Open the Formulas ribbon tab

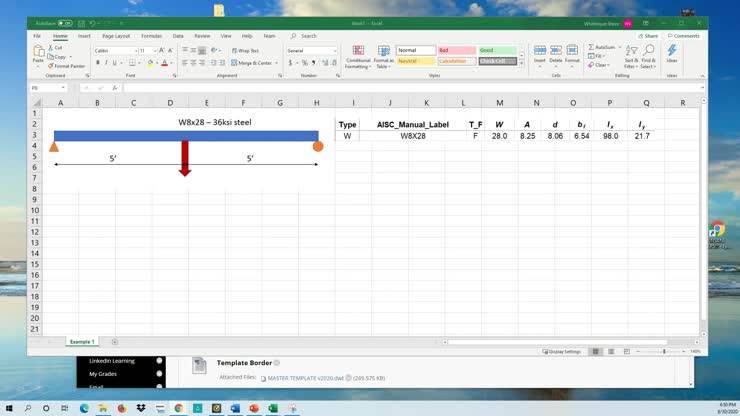[x=151, y=35]
